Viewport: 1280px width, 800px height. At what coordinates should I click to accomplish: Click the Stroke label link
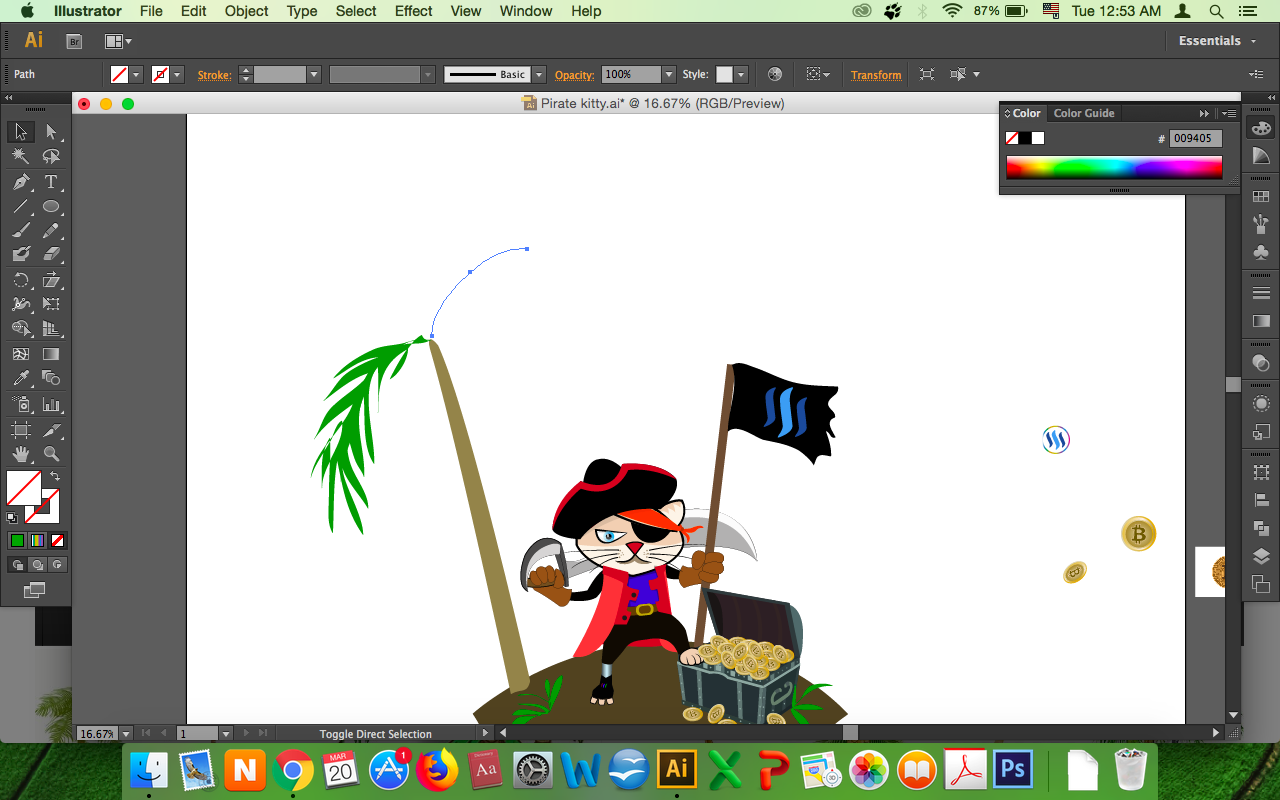(214, 75)
